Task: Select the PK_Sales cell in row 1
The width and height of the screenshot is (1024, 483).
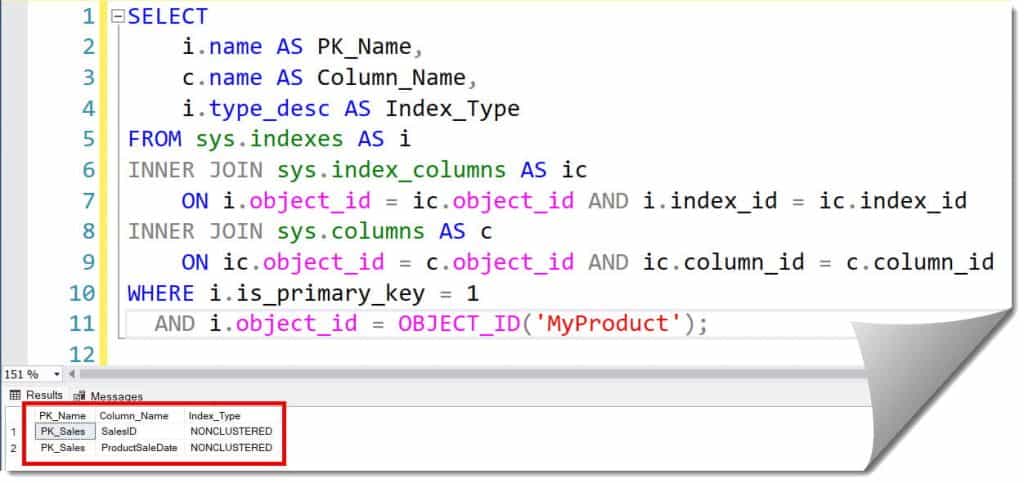Action: (65, 431)
